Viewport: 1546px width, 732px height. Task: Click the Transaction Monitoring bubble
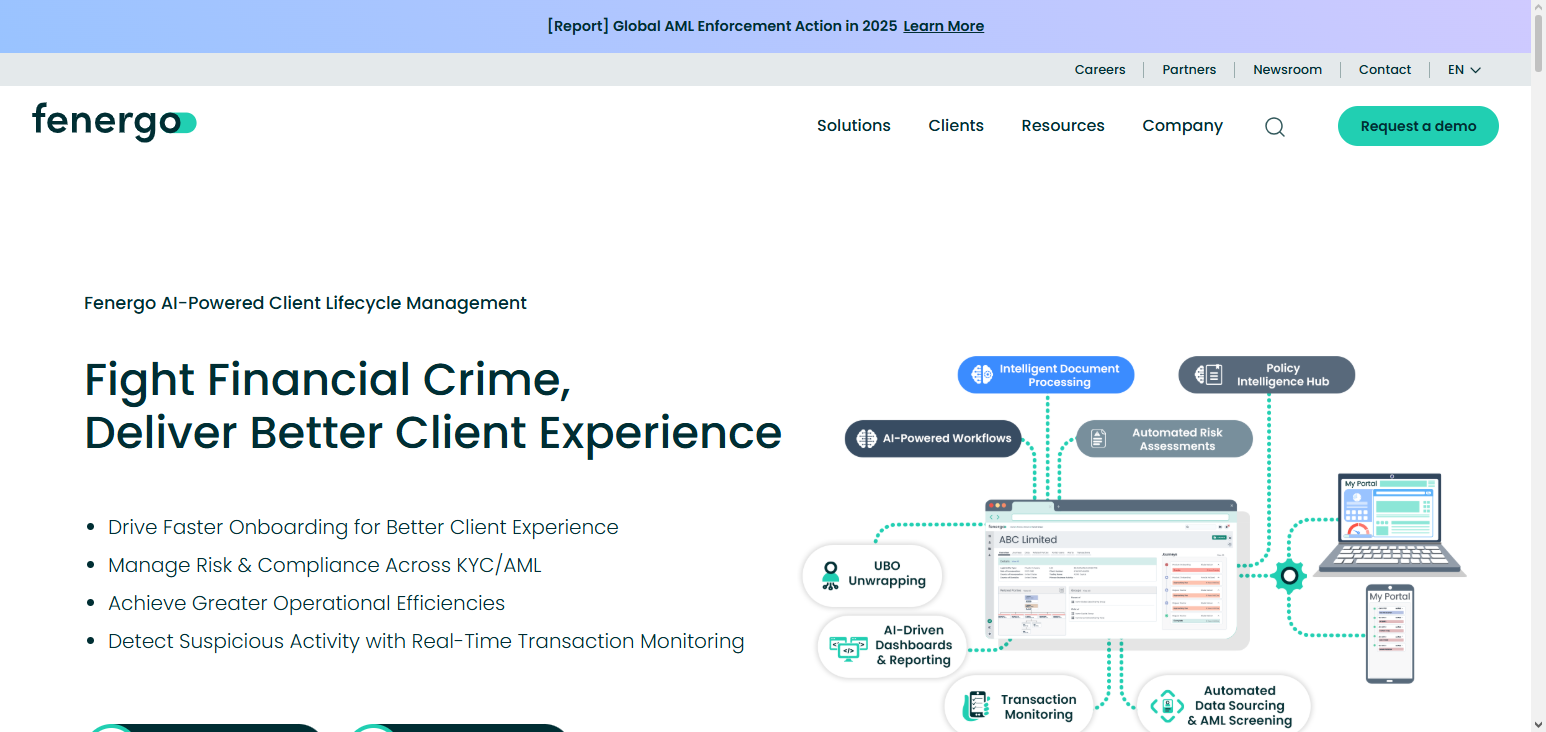pyautogui.click(x=1019, y=707)
